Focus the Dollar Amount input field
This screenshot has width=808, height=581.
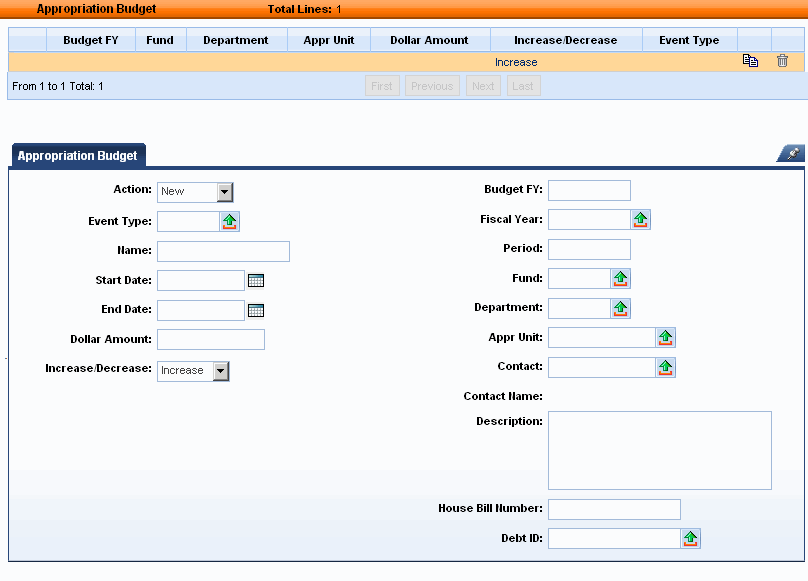211,340
